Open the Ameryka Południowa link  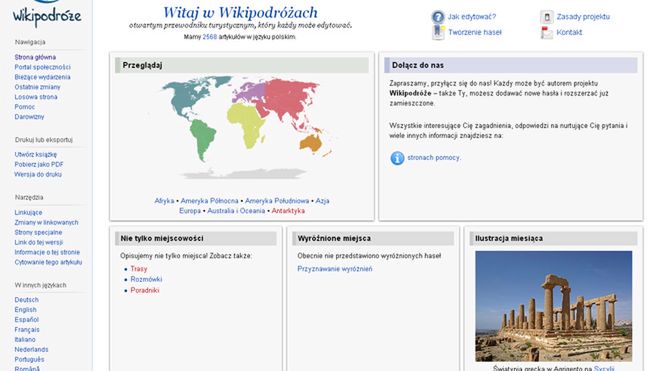(277, 201)
